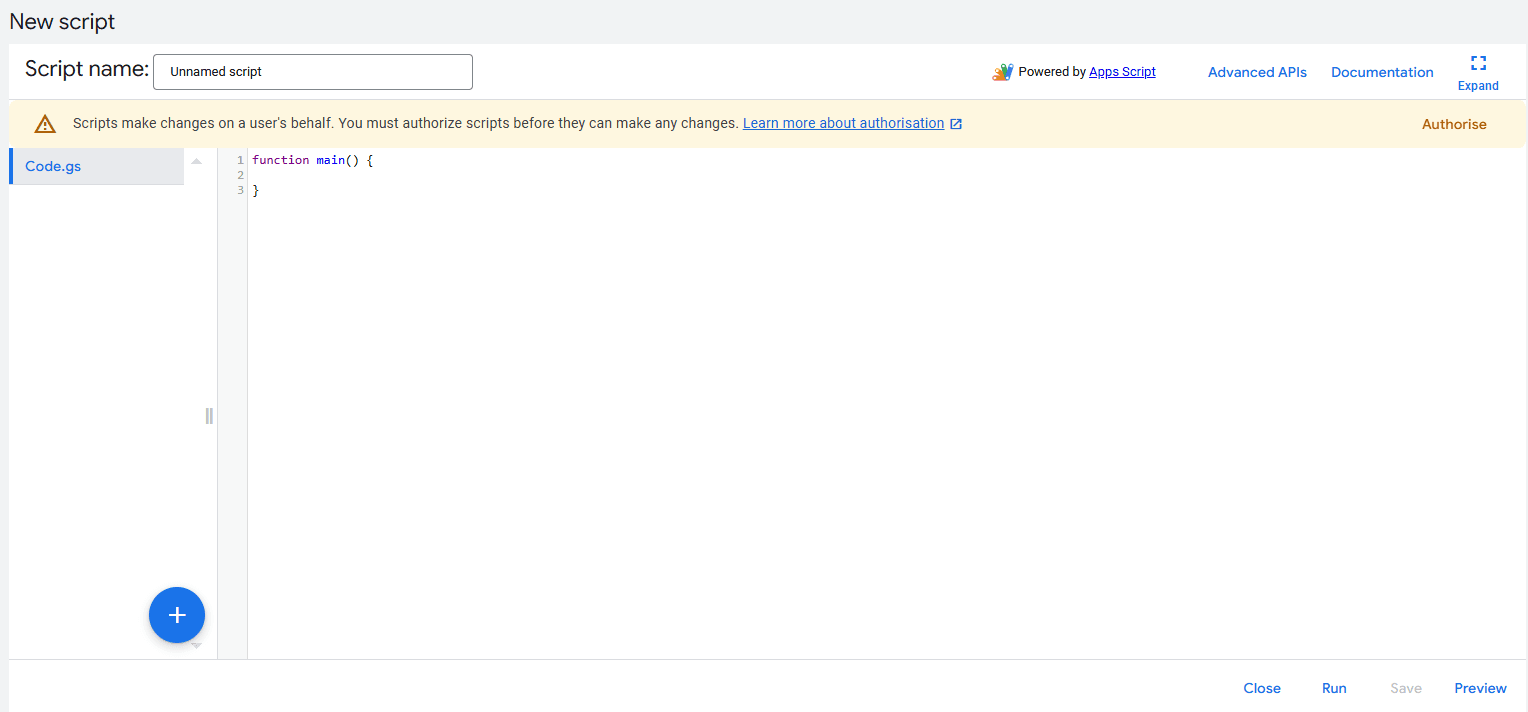Open the Learn more about authorisation link
Image resolution: width=1528 pixels, height=712 pixels.
[x=843, y=123]
